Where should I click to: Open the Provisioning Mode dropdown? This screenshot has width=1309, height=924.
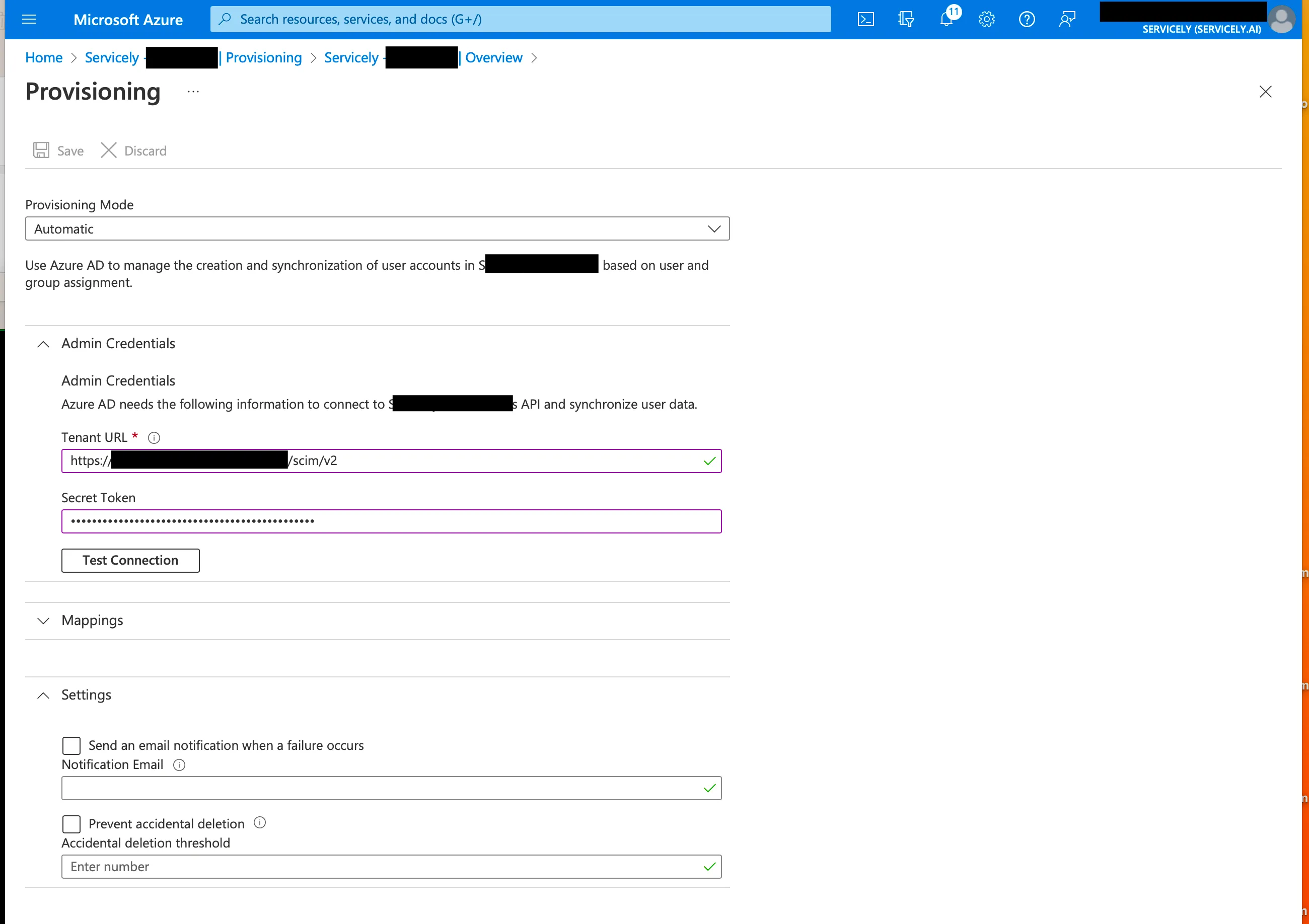(378, 228)
